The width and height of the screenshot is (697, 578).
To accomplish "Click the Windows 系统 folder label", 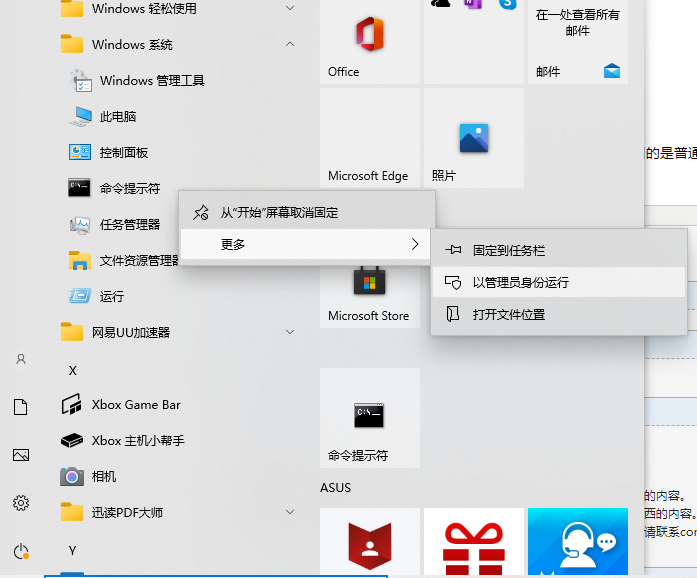I will (132, 44).
